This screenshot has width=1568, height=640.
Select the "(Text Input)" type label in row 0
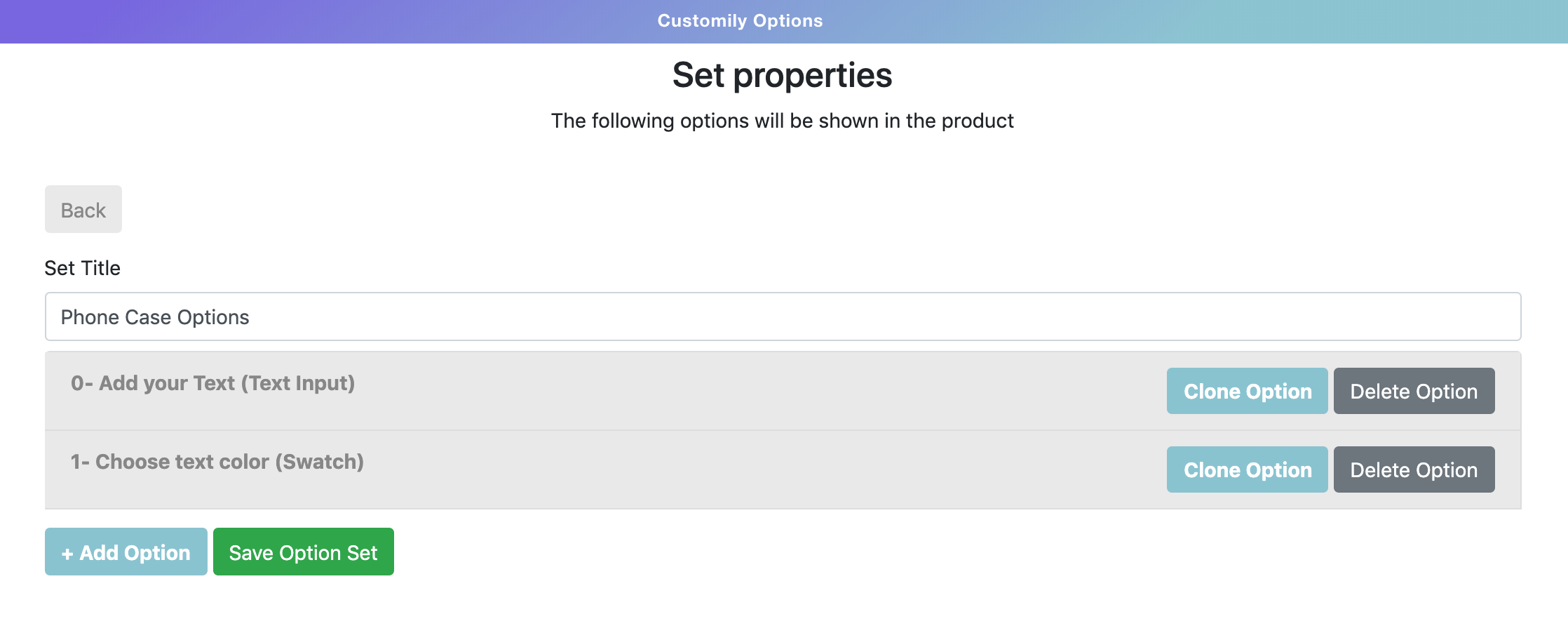coord(298,383)
